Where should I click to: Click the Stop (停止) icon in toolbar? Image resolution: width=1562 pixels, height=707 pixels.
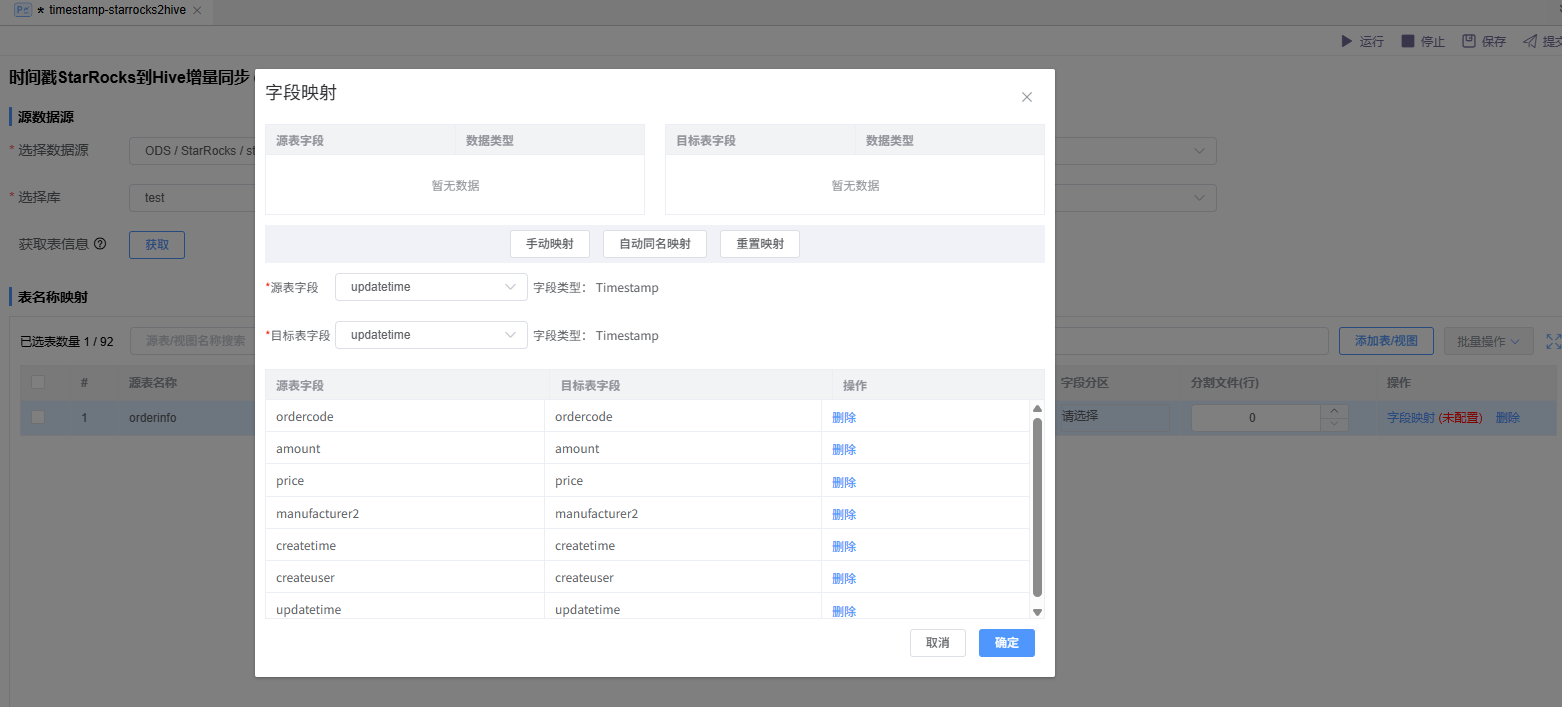coord(1408,41)
